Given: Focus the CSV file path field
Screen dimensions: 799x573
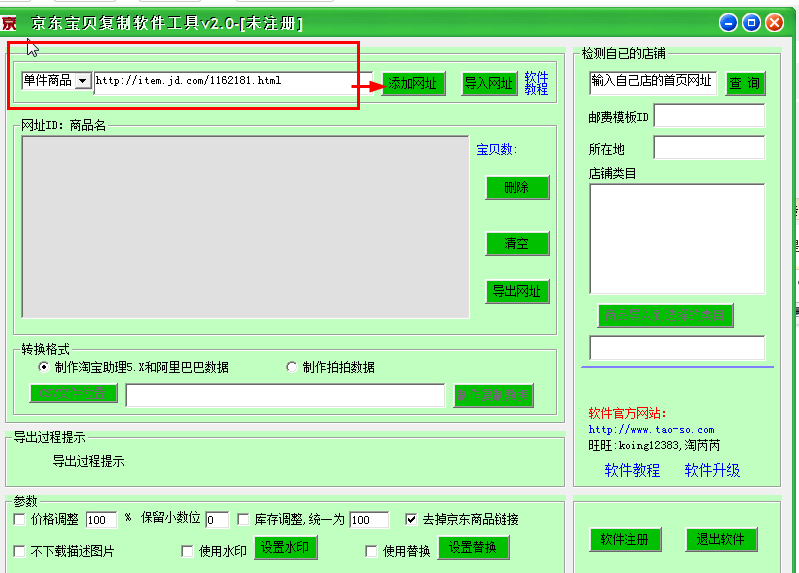Looking at the screenshot, I should 285,396.
